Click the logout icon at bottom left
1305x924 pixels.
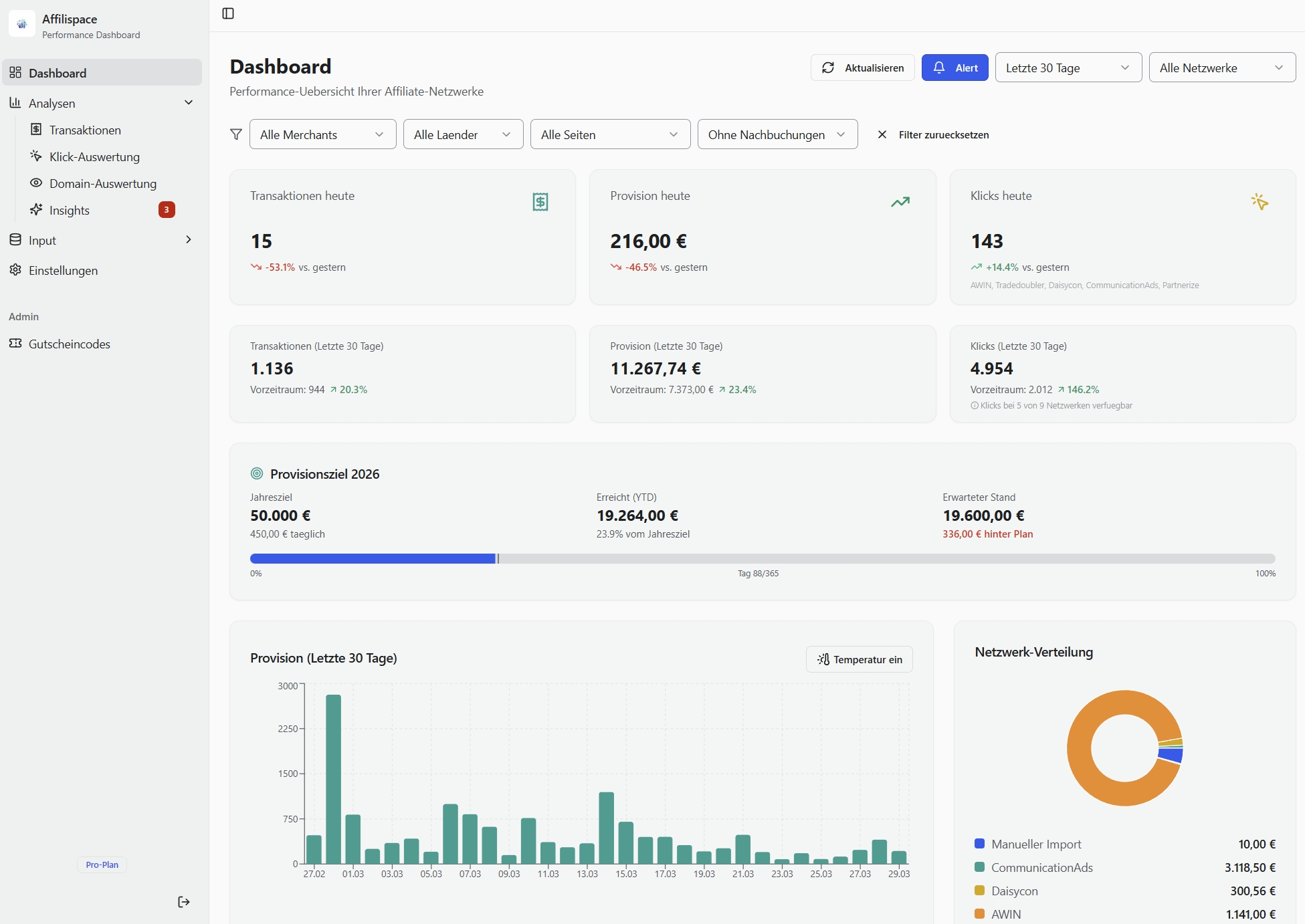pos(183,902)
